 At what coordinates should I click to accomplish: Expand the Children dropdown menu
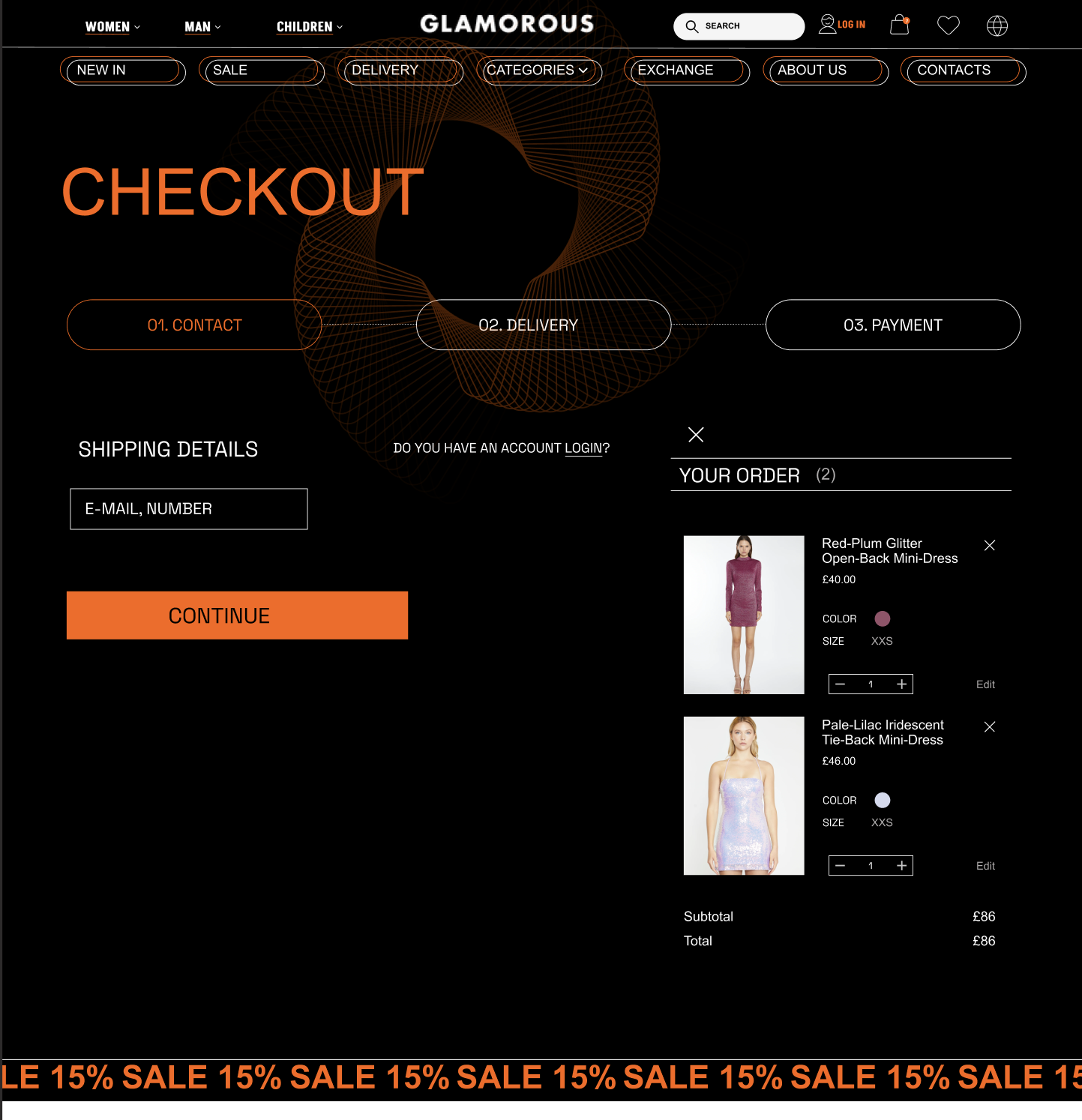coord(310,27)
